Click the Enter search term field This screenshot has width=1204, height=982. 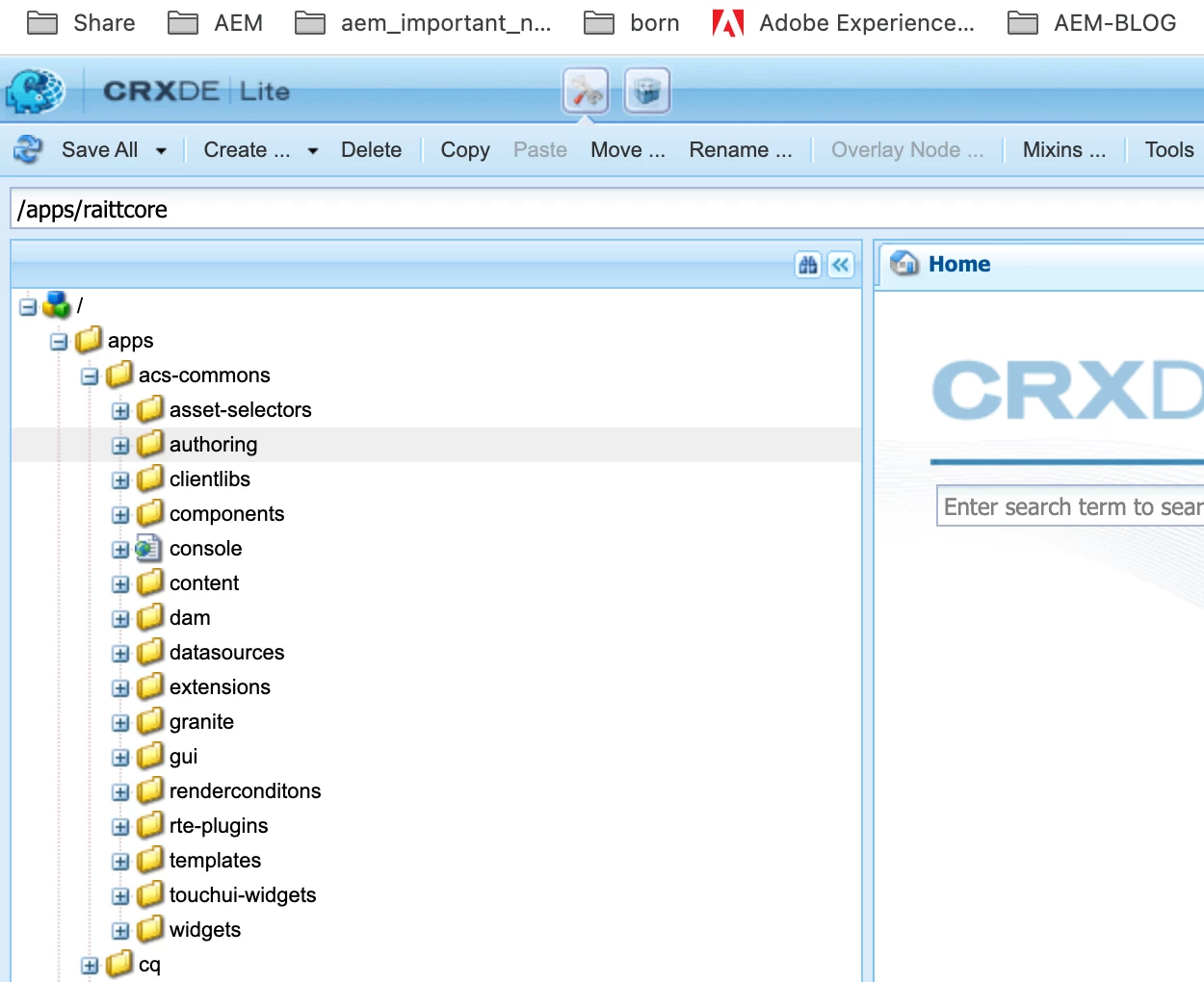tap(1071, 506)
